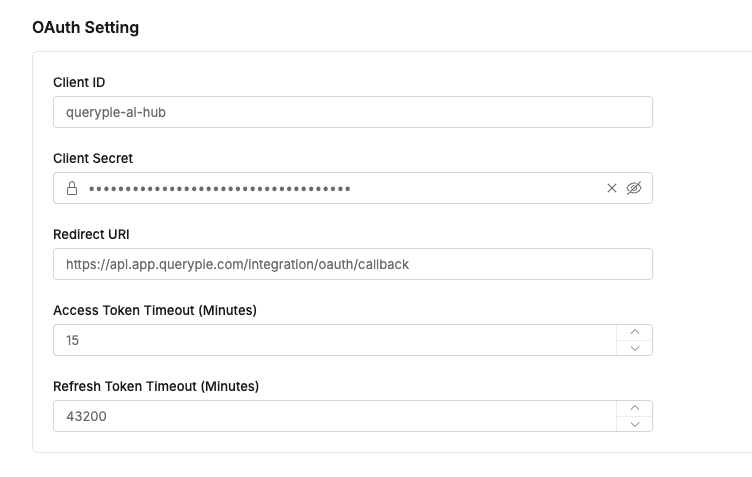Increase Access Token Timeout with up arrow
This screenshot has height=477, width=752.
coord(634,332)
